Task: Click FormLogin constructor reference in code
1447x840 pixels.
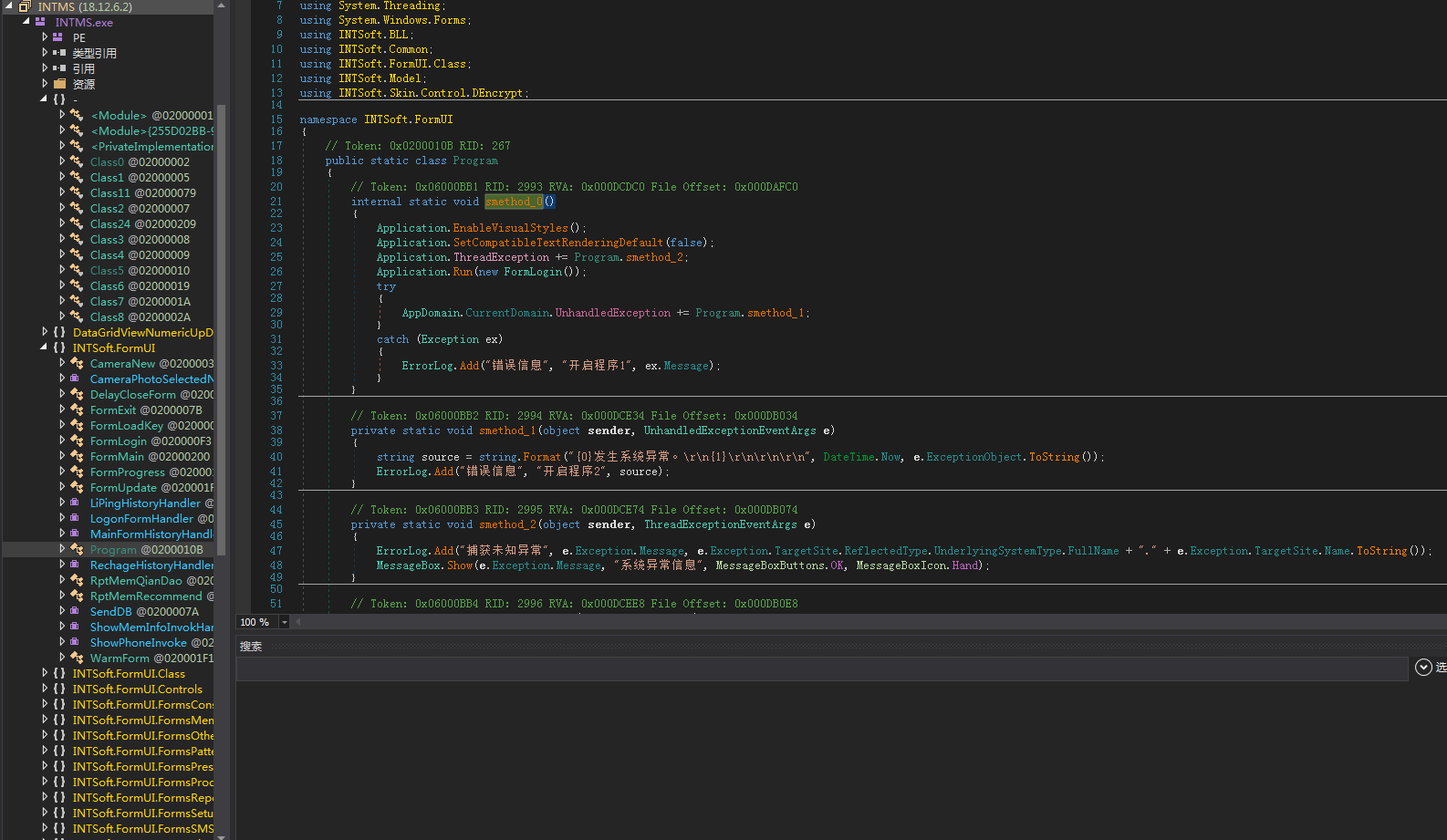Action: (533, 272)
